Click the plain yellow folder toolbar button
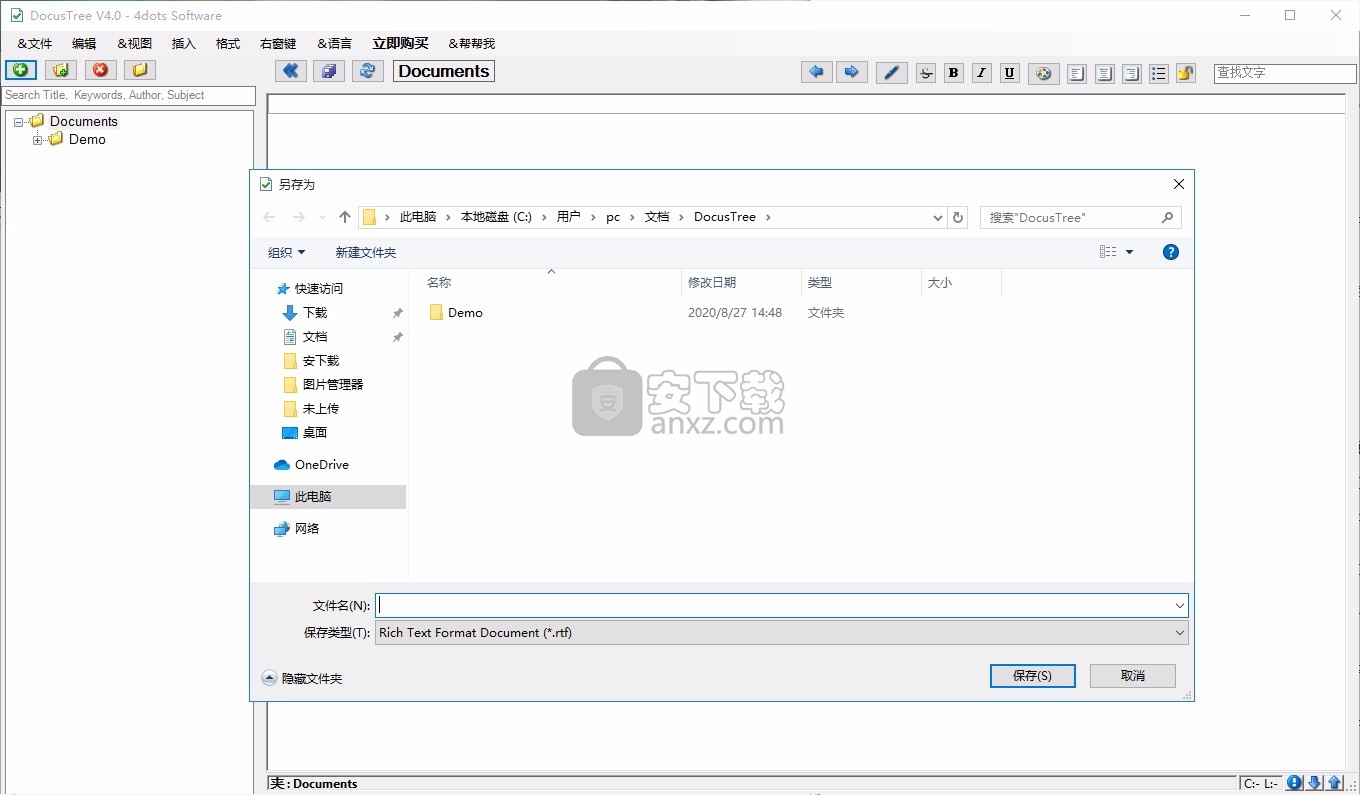1360x795 pixels. click(140, 70)
